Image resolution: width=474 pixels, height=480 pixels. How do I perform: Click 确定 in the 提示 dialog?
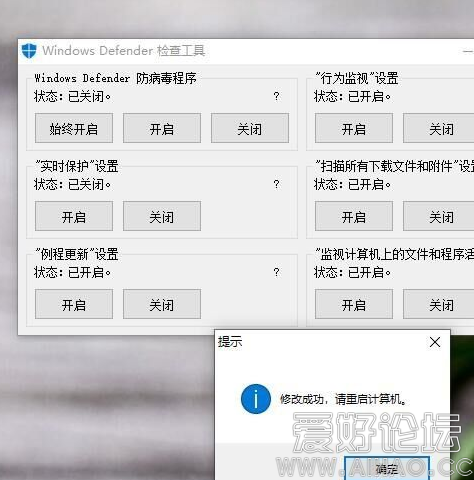tap(387, 468)
